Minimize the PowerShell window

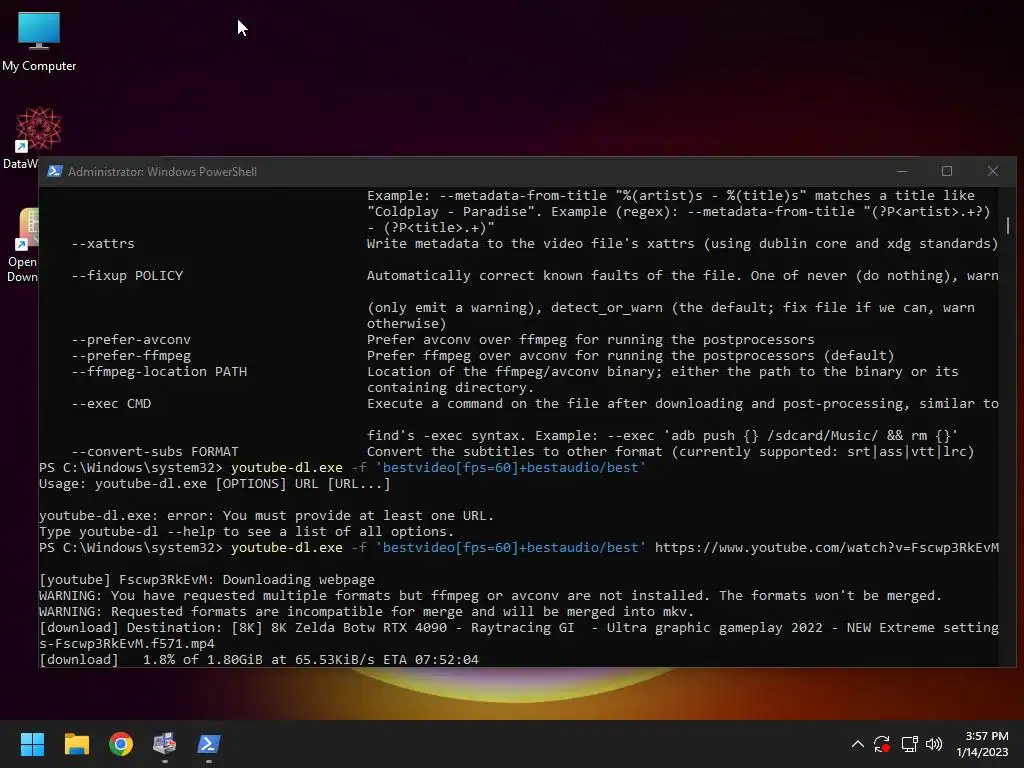(902, 171)
